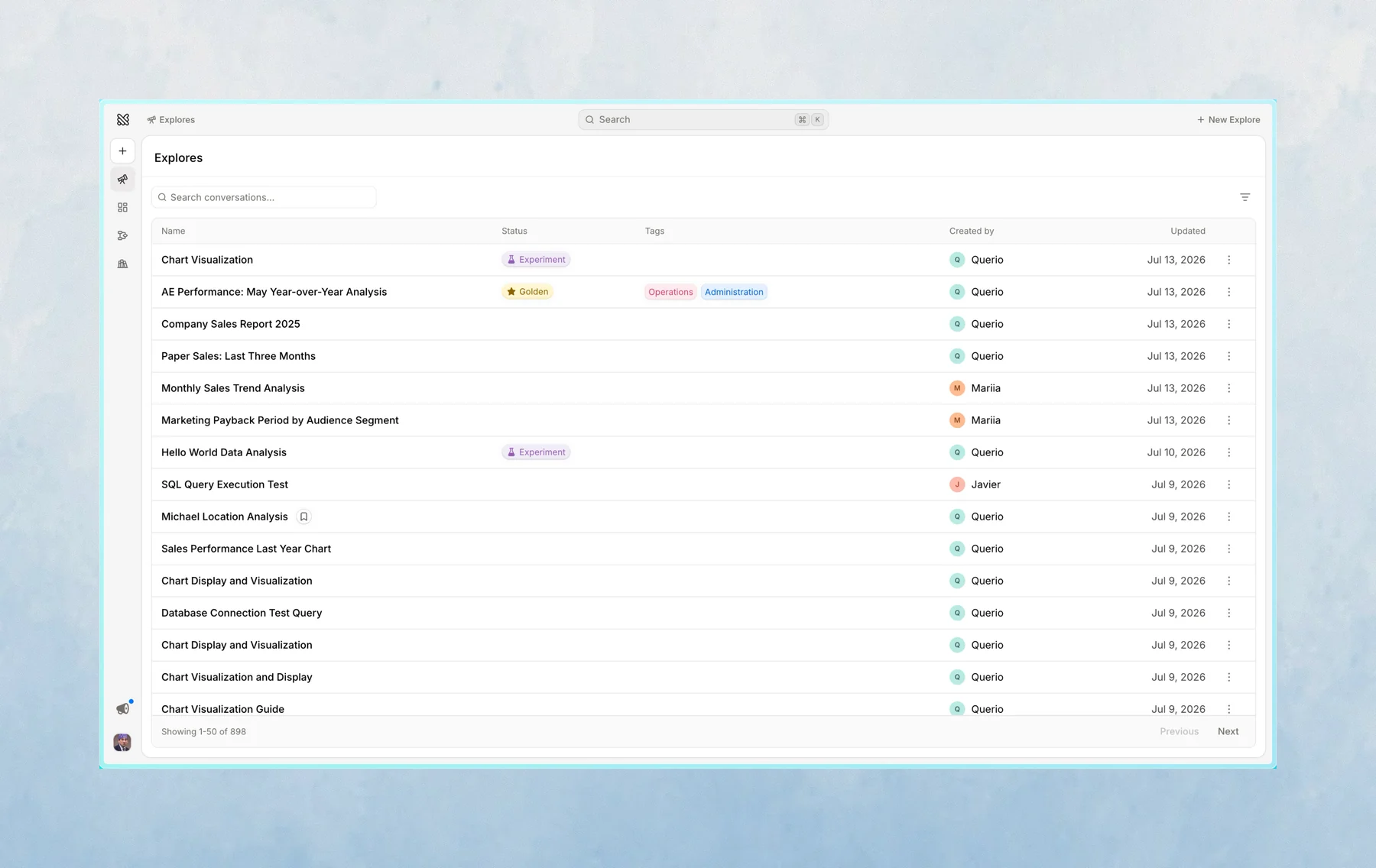This screenshot has width=1376, height=868.
Task: Open row menu for Database Connection Test Query
Action: pos(1229,613)
